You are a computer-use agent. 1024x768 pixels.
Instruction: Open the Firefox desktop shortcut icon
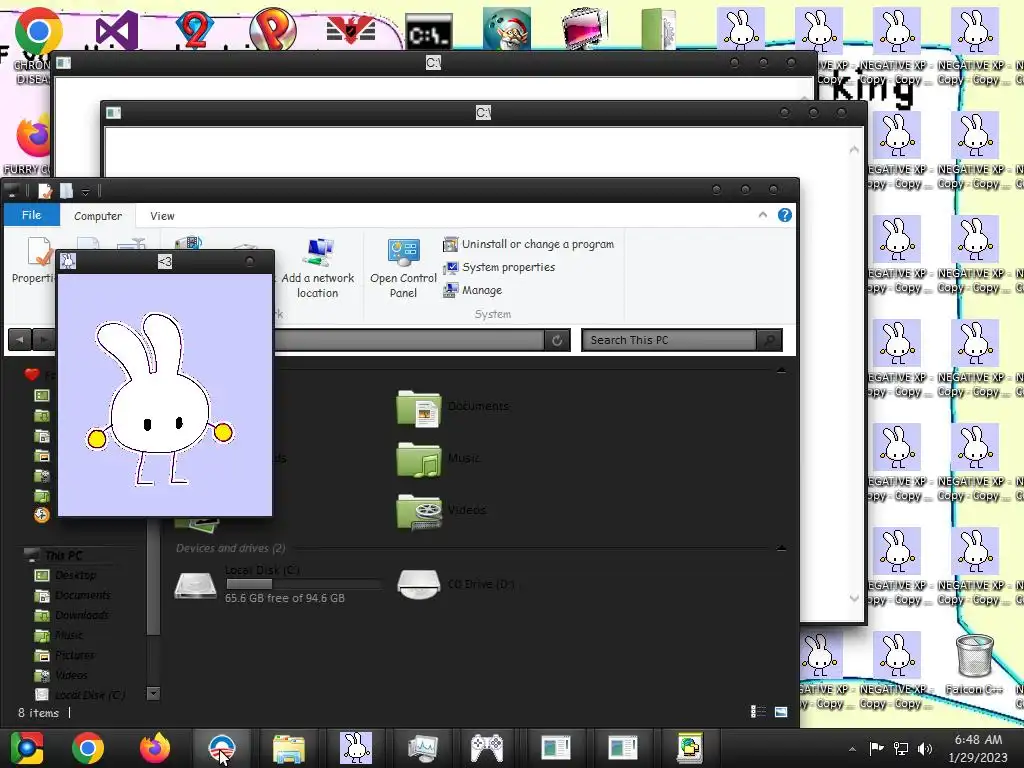coord(34,135)
